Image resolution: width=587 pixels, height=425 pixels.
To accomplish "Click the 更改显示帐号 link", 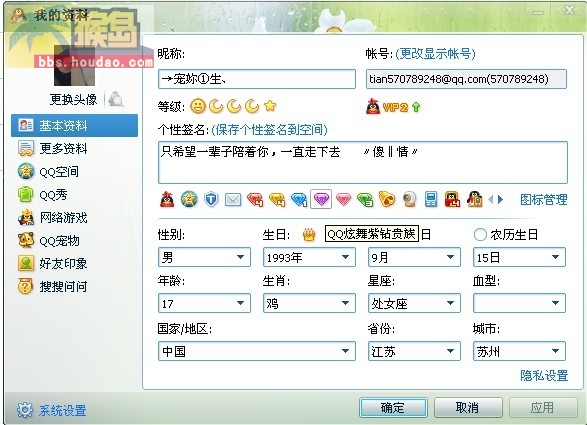I will pyautogui.click(x=435, y=54).
